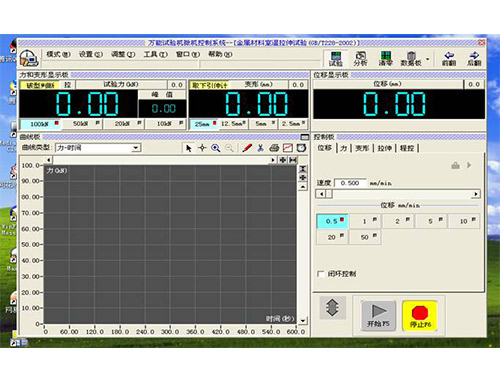Activate the crosshair cursor tool
500x382 pixels.
tap(202, 148)
